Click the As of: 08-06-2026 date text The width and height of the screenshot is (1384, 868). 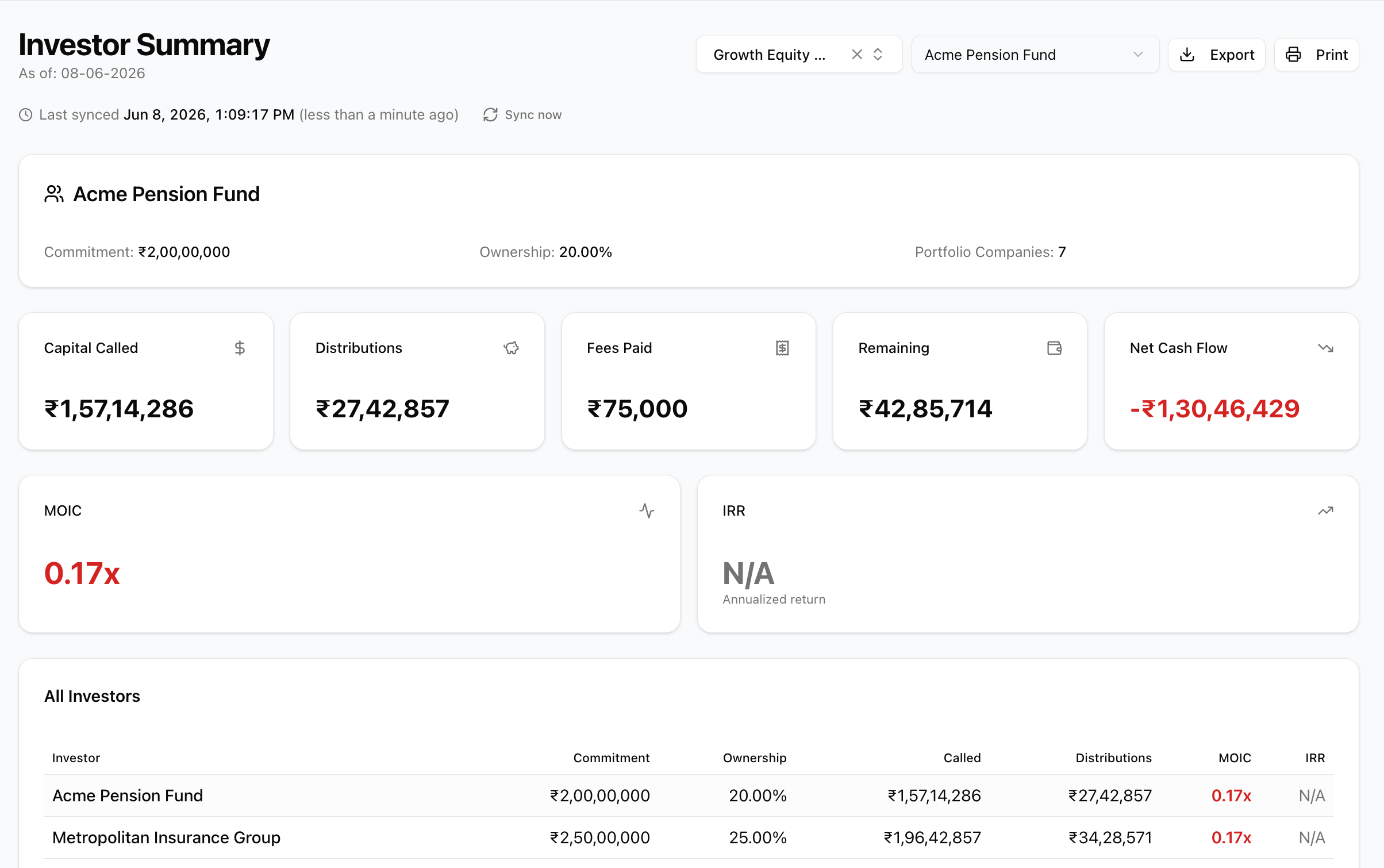click(x=82, y=73)
